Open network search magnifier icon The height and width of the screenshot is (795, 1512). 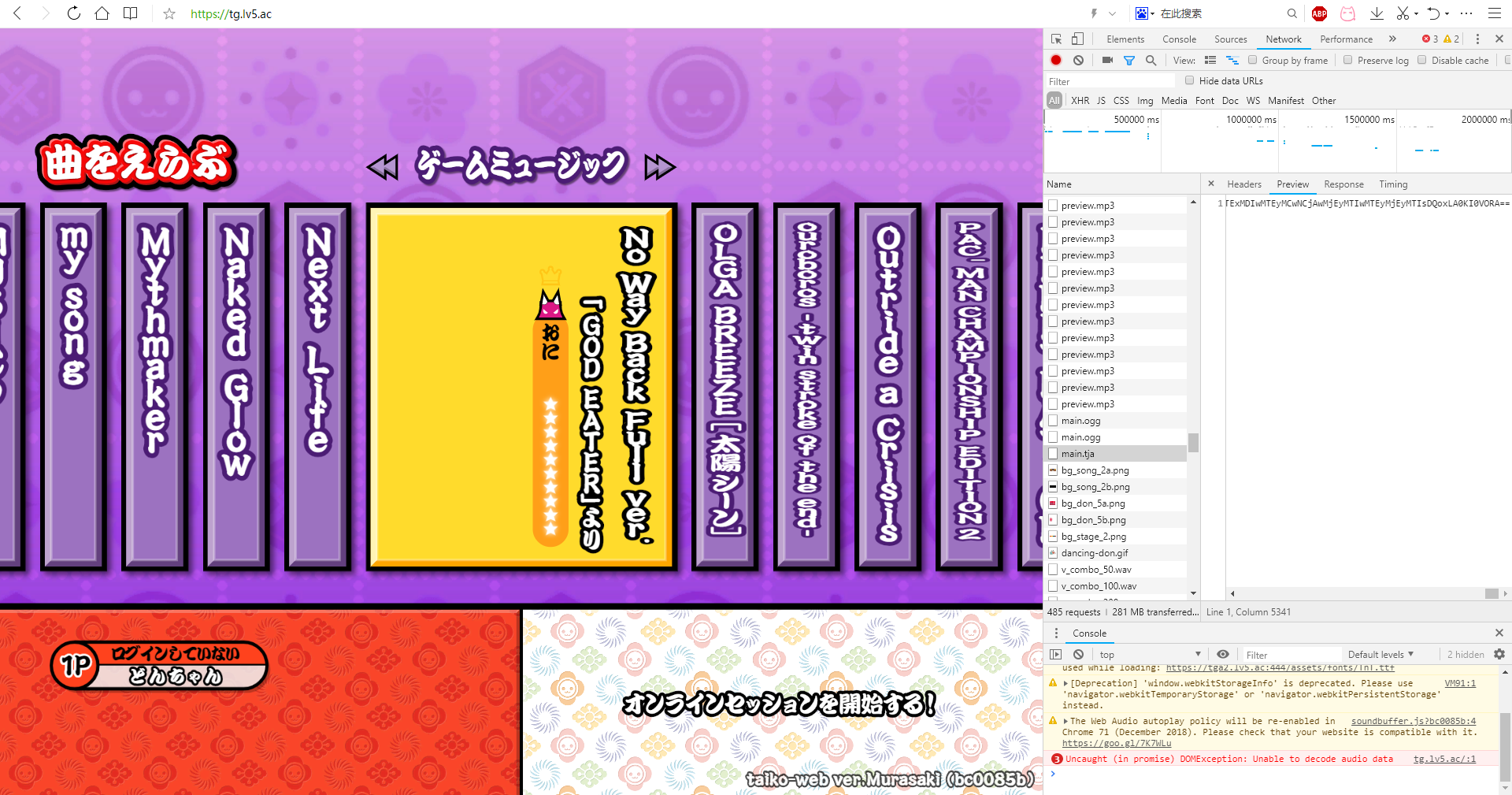pyautogui.click(x=1151, y=60)
